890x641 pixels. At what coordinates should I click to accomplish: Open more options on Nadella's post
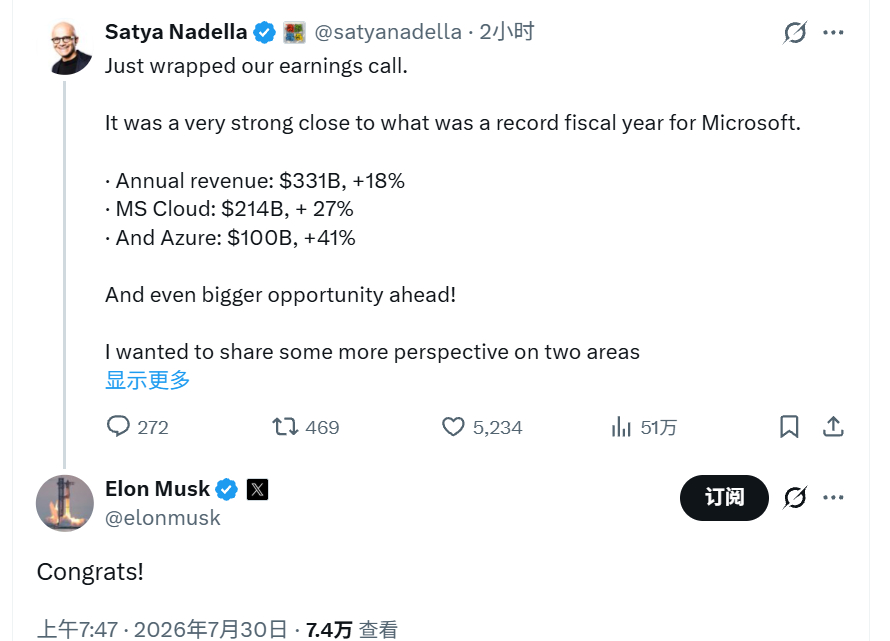pos(833,32)
